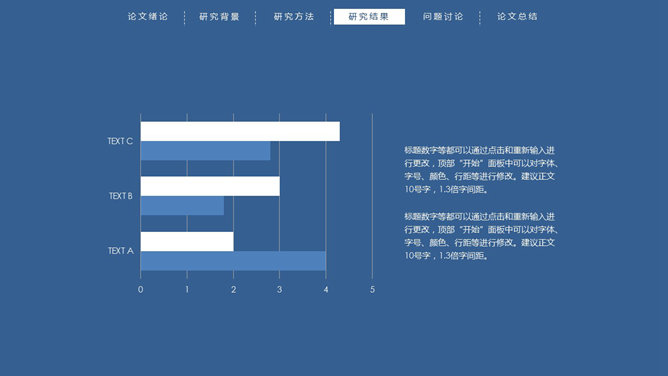Click the blue TEXT B bar

(x=182, y=206)
